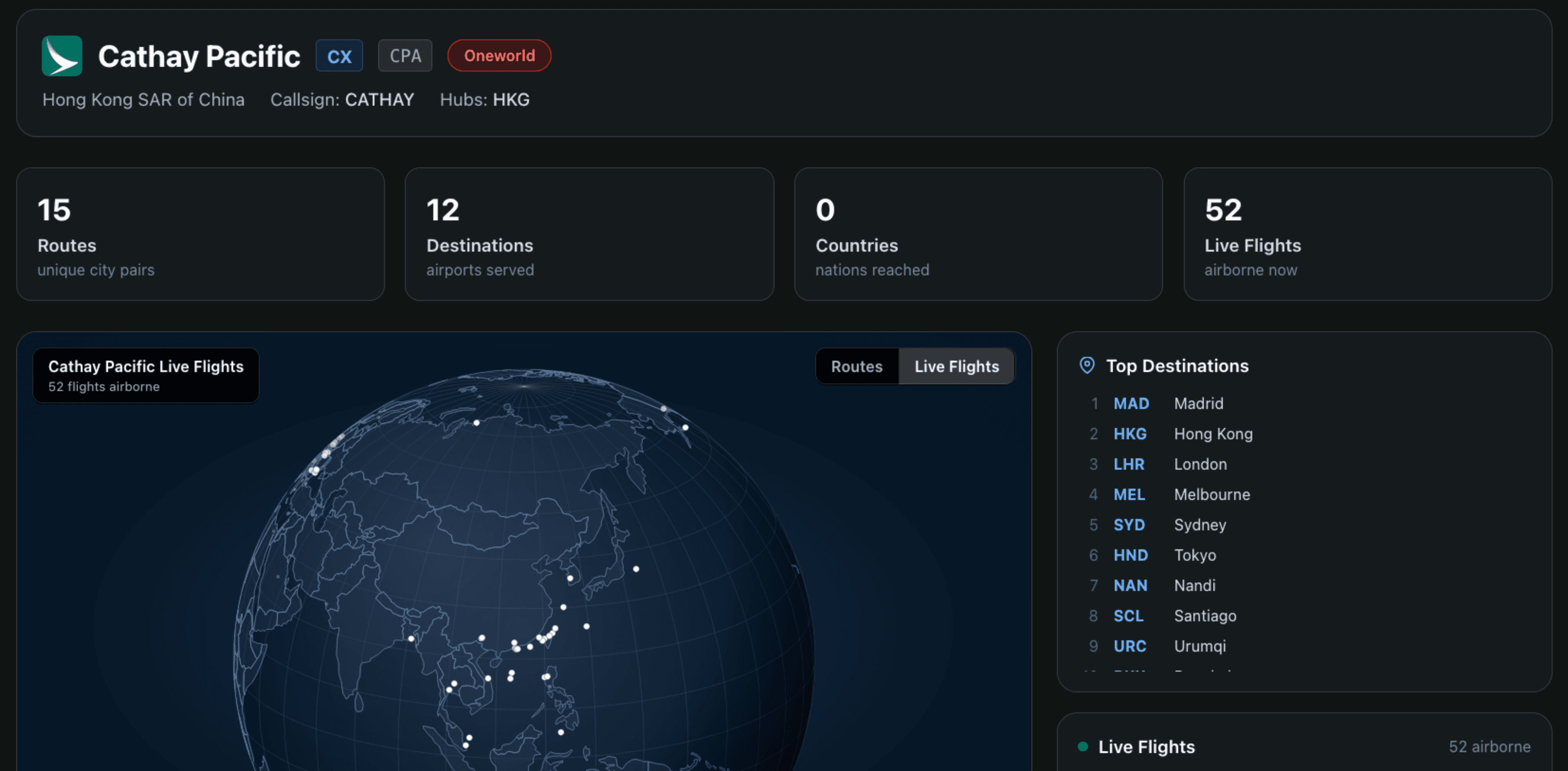Screen dimensions: 1568x771
Task: Click the airports served caption
Action: pyautogui.click(x=480, y=270)
